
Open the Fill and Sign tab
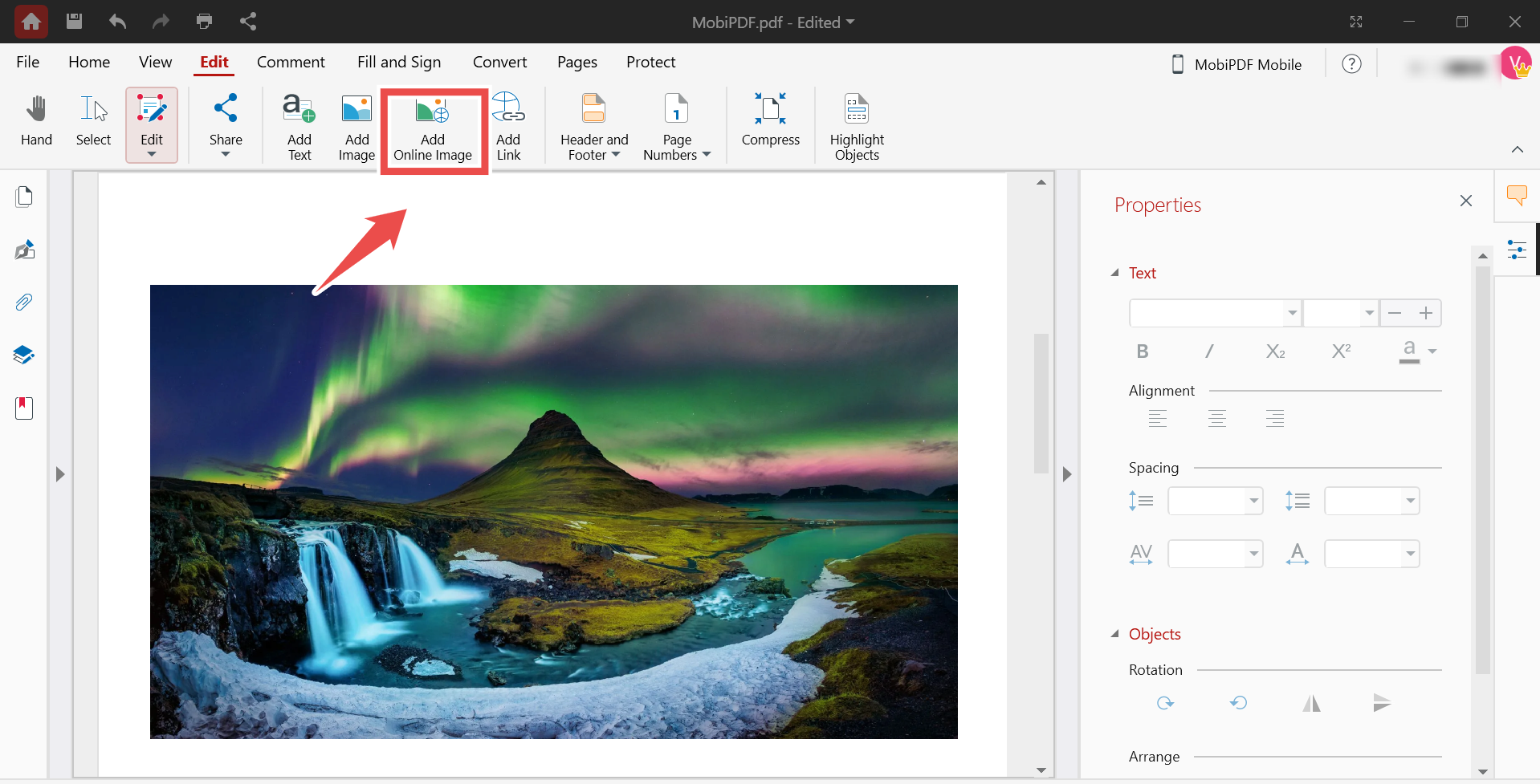coord(399,63)
